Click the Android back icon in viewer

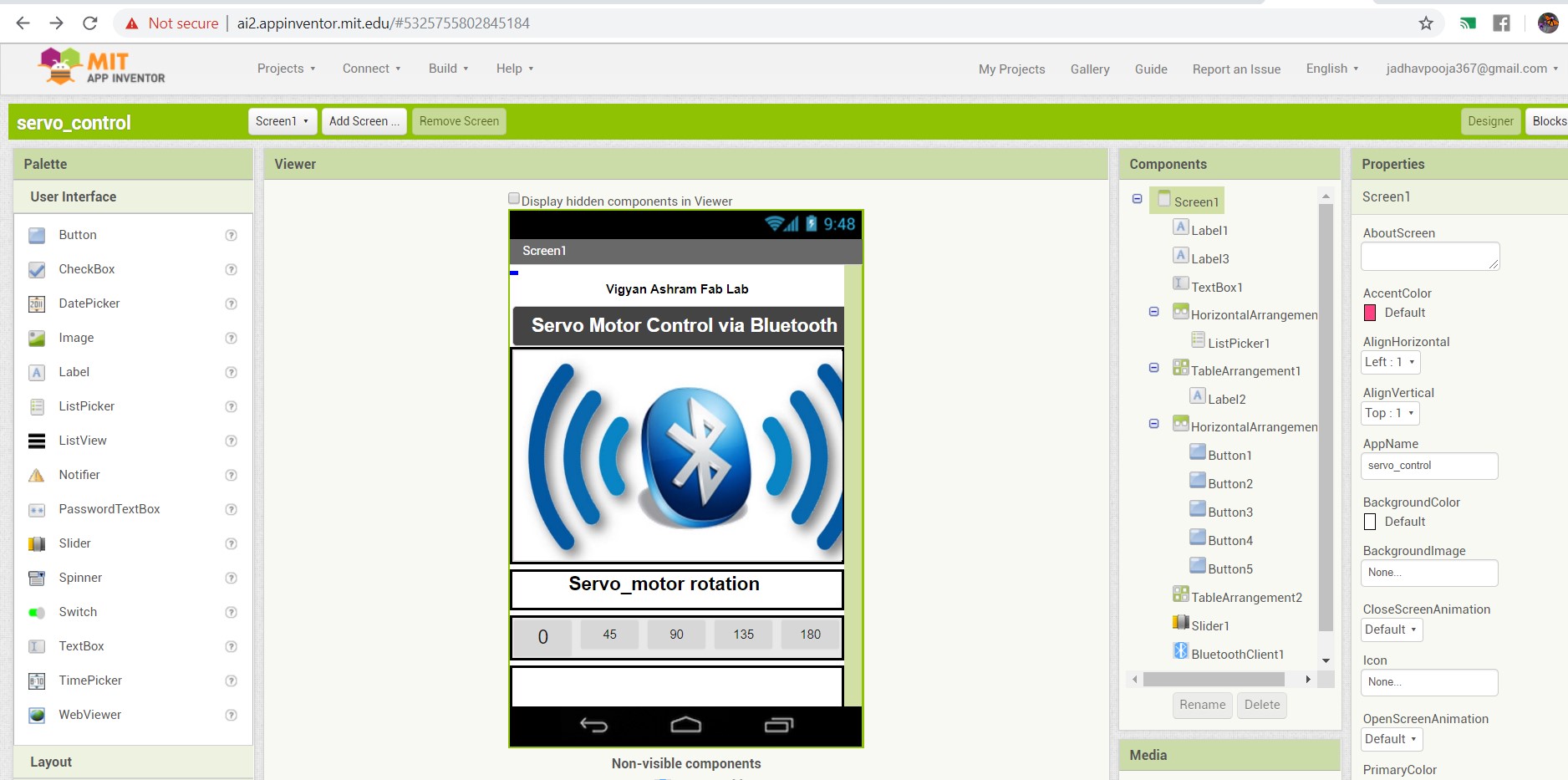pyautogui.click(x=593, y=725)
